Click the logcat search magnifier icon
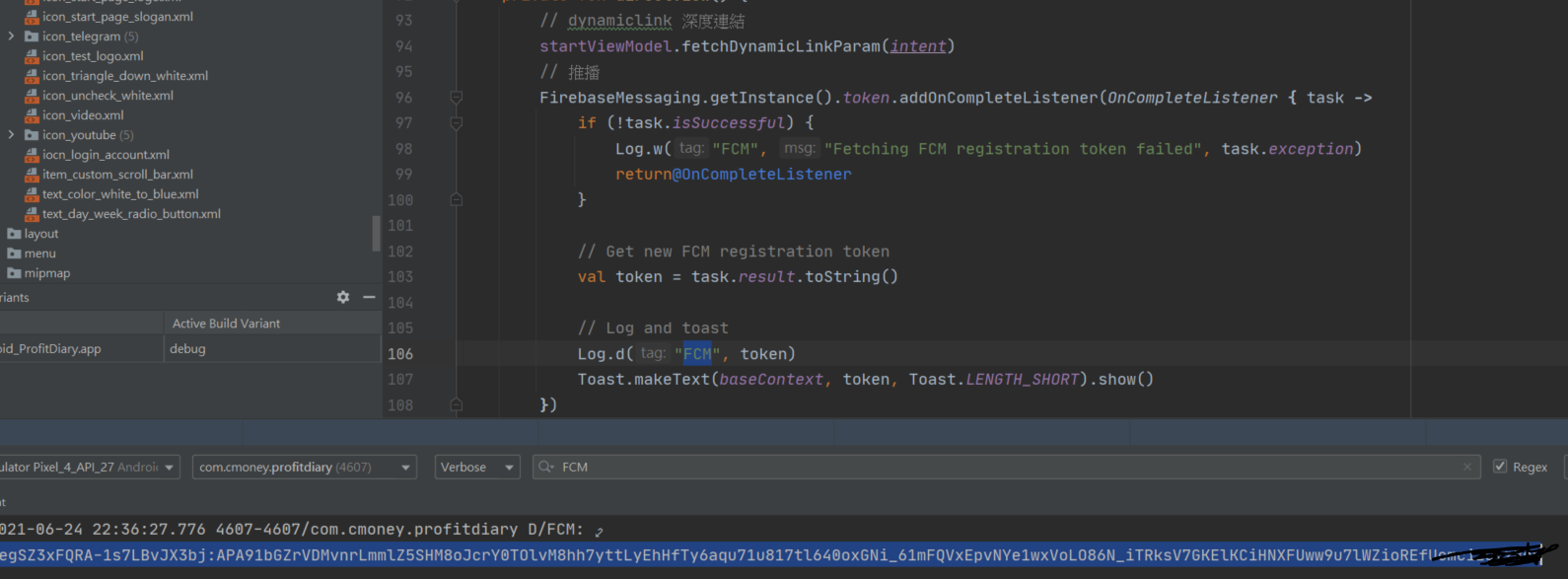The width and height of the screenshot is (1568, 579). coord(545,467)
